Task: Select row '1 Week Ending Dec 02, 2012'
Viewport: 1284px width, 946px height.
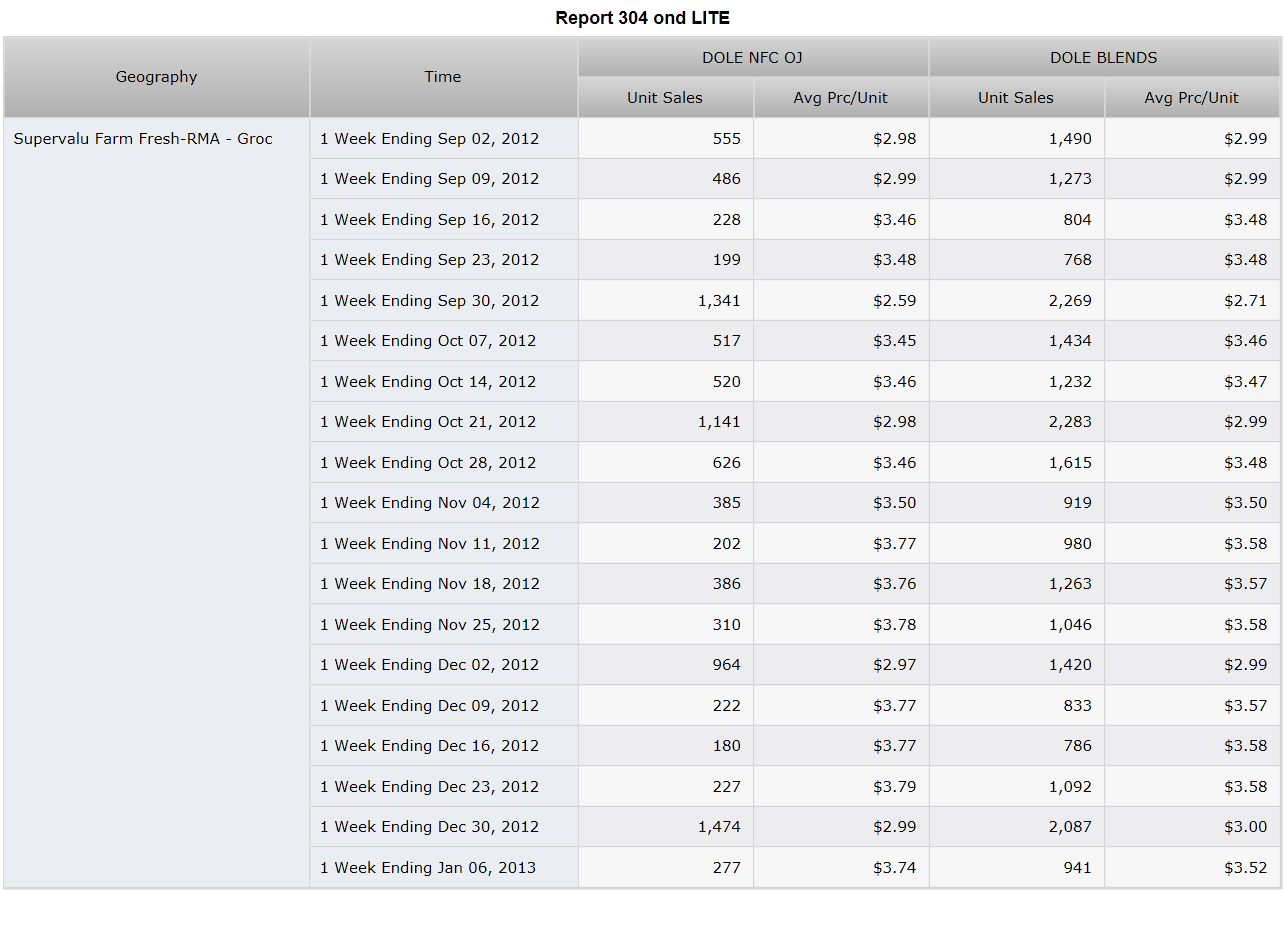Action: click(443, 665)
